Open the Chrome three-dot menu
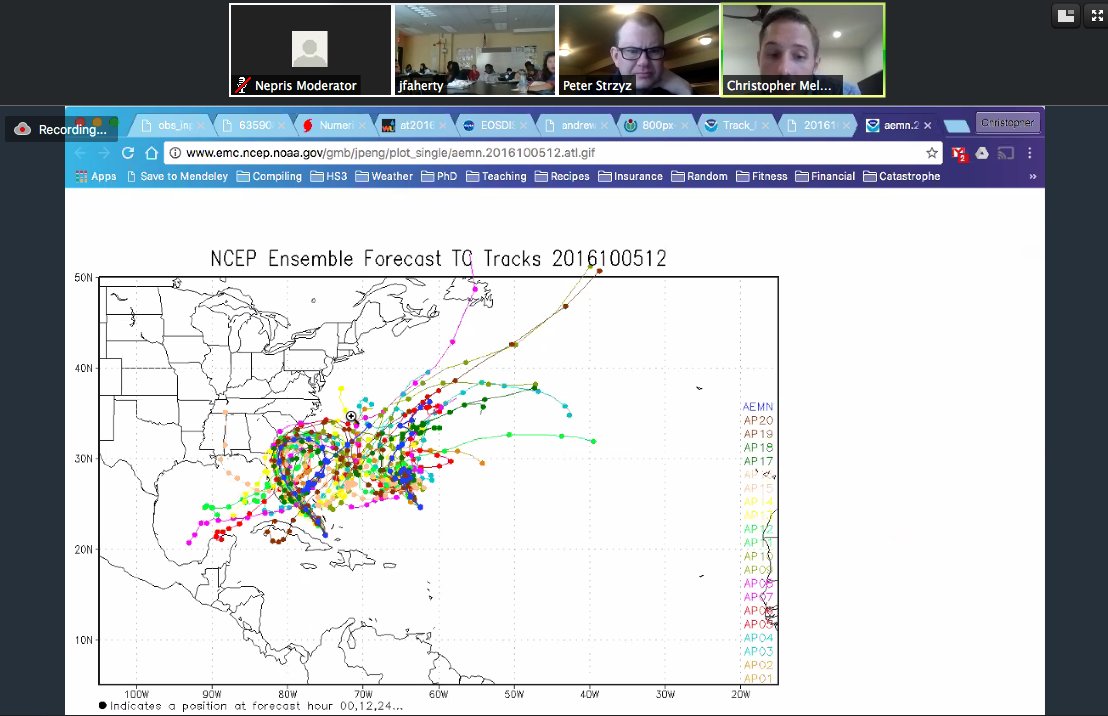The width and height of the screenshot is (1108, 716). click(1030, 153)
